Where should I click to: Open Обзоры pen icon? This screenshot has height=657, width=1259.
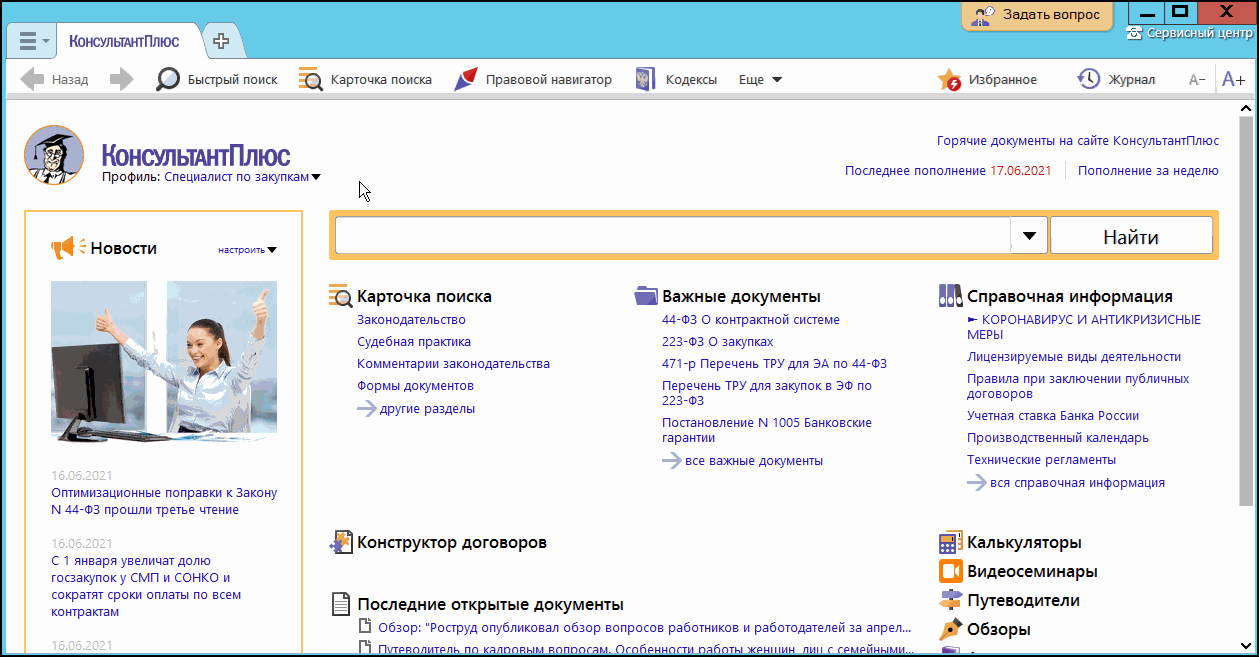[x=950, y=630]
